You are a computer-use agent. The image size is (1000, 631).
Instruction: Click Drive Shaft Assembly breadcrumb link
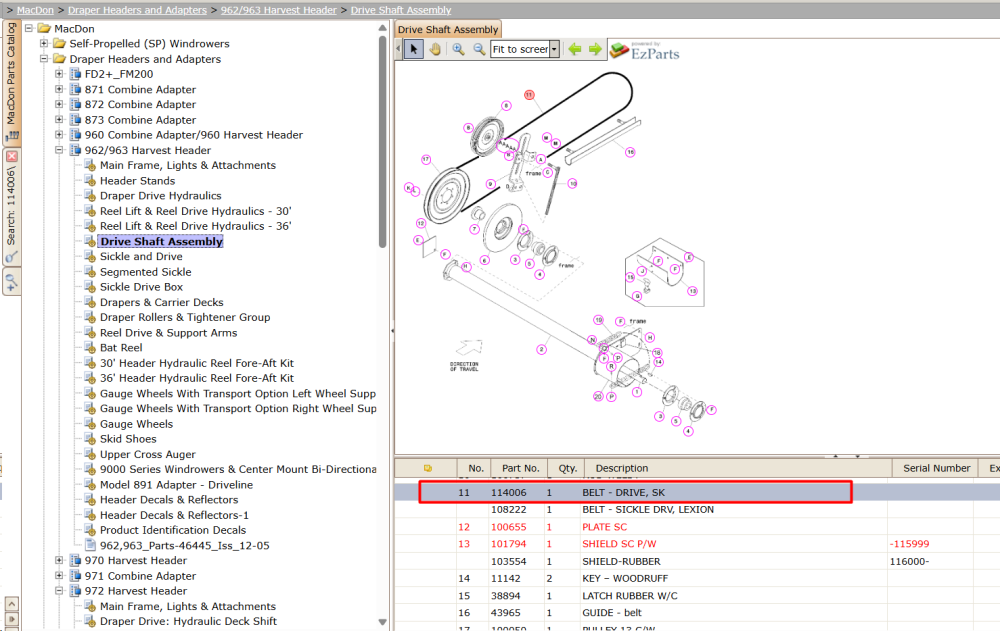pyautogui.click(x=401, y=10)
